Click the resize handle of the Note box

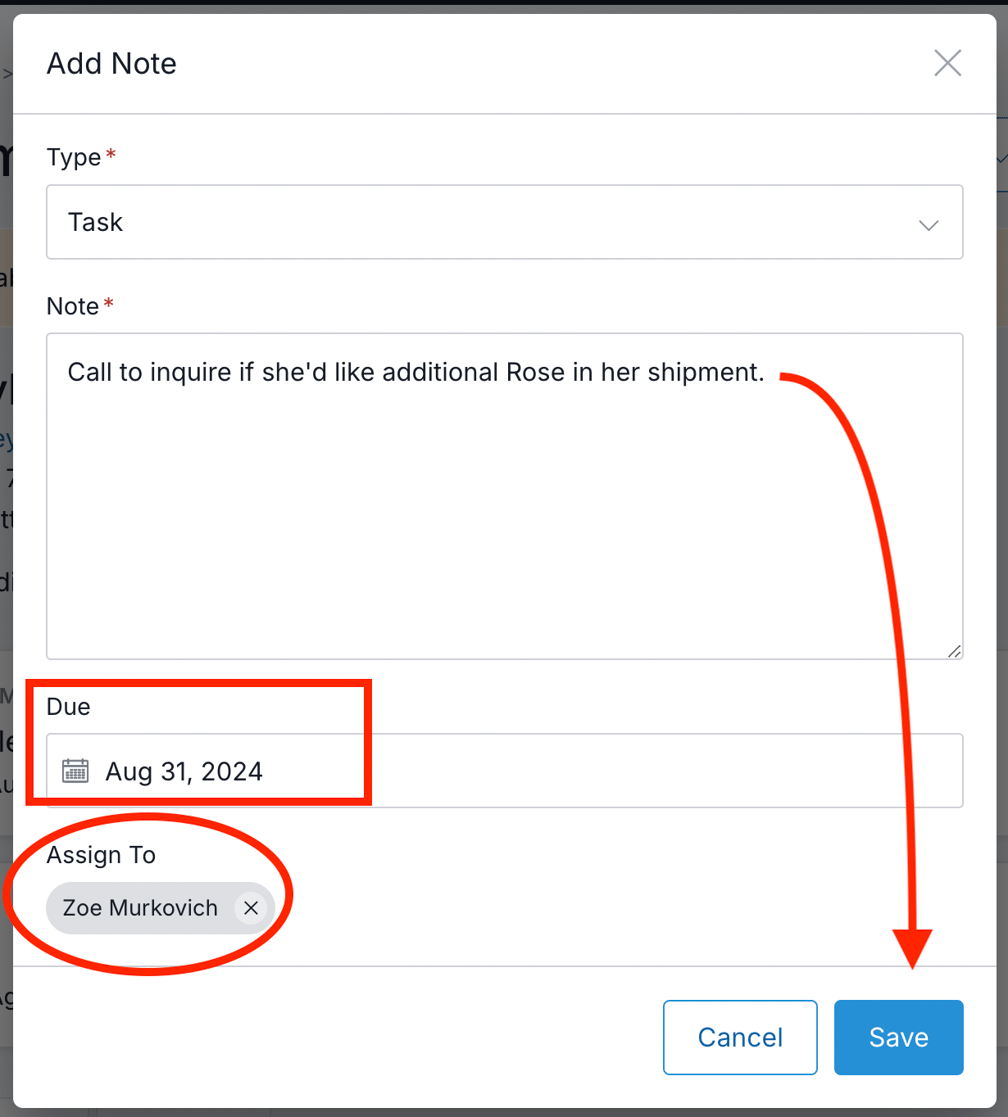click(x=953, y=652)
